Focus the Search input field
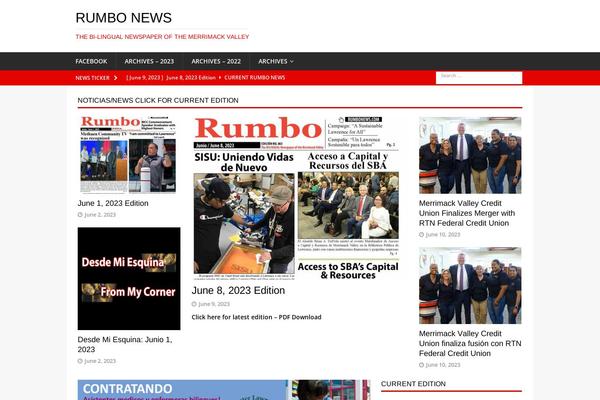This screenshot has height=400, width=600. point(479,77)
